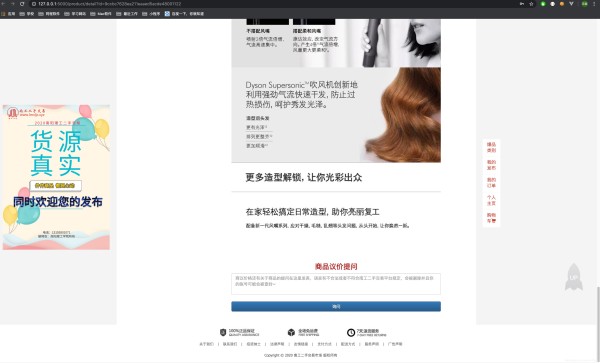The height and width of the screenshot is (363, 600).
Task: Open the 货源真实 advertisement banner
Action: coord(56,177)
